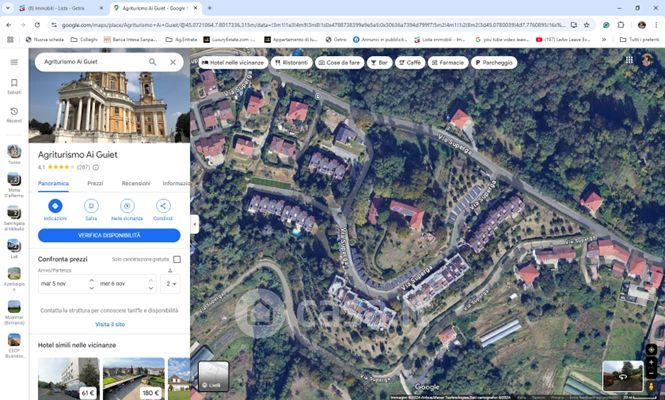Click the search magnifier icon

[x=153, y=62]
